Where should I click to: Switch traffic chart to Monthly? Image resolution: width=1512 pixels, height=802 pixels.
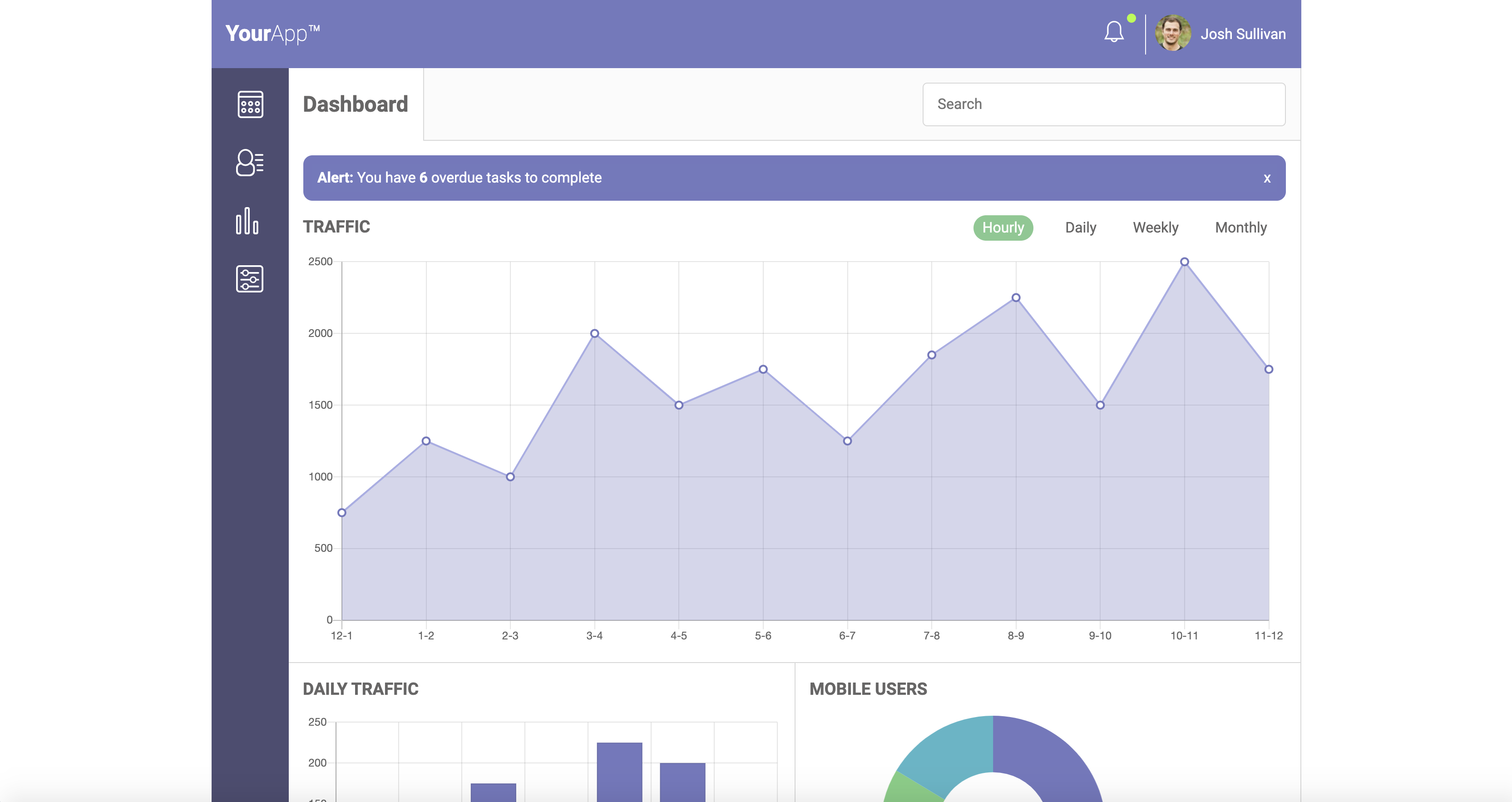click(x=1241, y=228)
